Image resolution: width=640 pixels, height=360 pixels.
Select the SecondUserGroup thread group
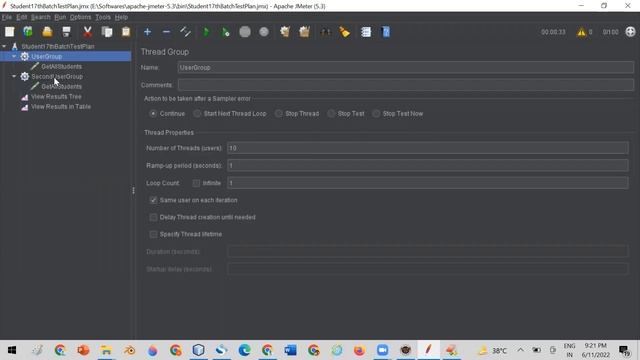tap(57, 76)
